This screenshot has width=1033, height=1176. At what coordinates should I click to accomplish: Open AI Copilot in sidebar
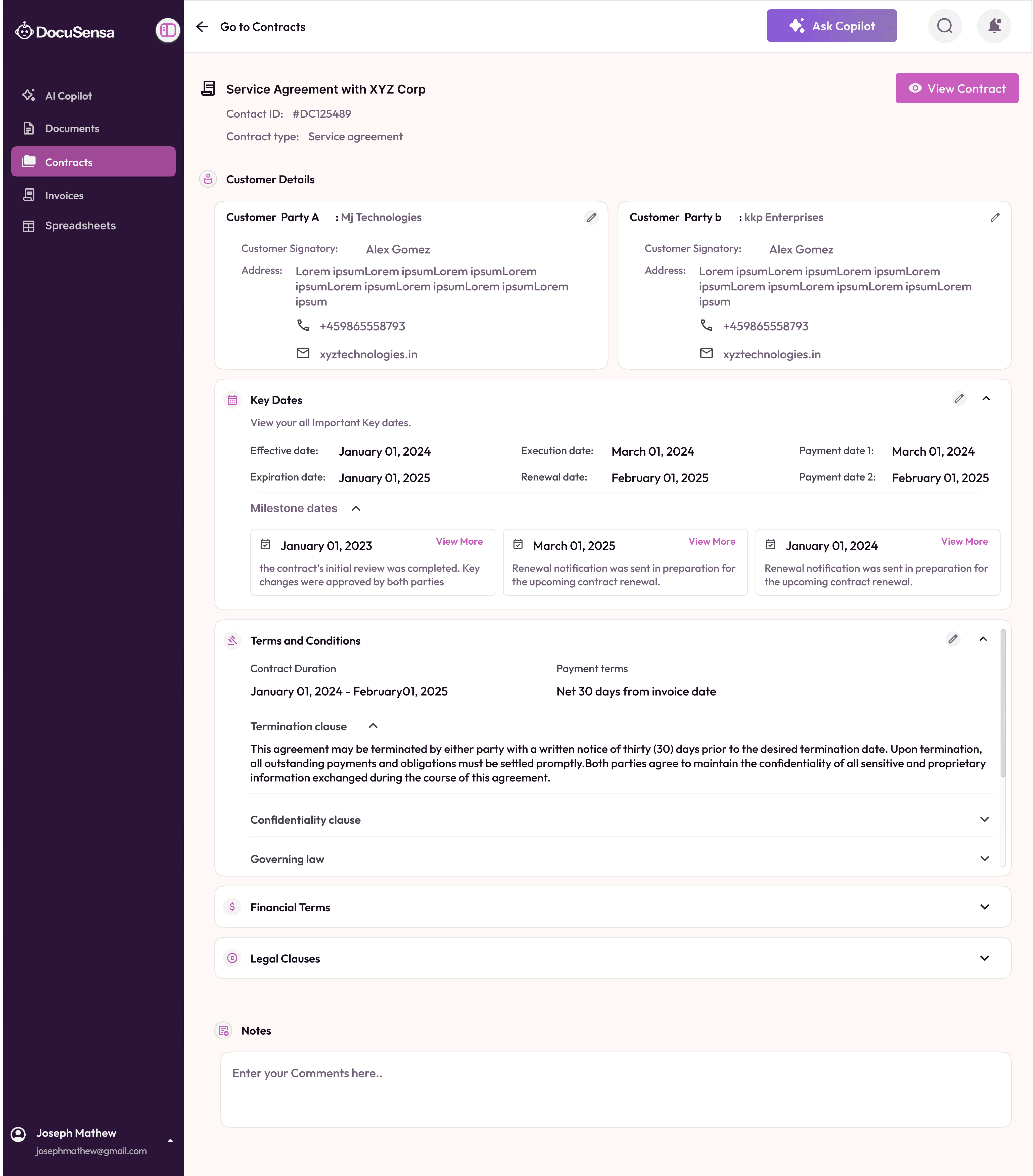[x=68, y=96]
